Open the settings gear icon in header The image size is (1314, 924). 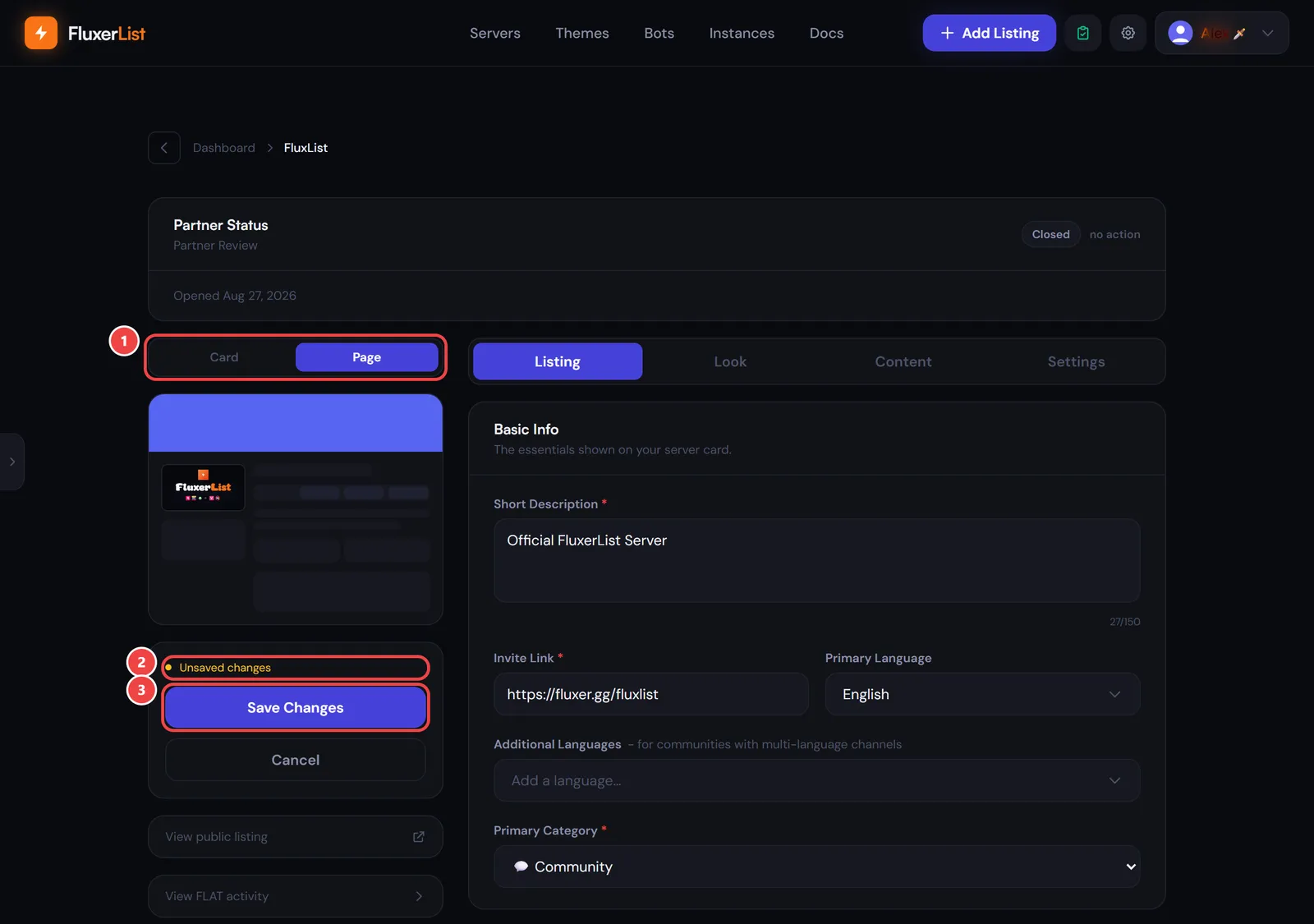click(1128, 33)
